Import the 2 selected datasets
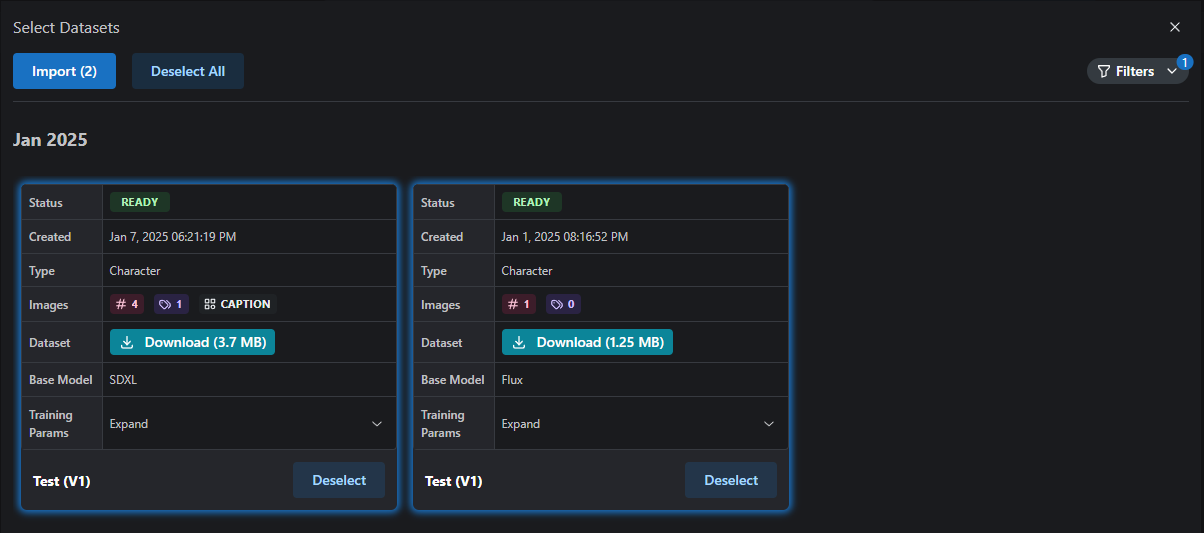This screenshot has width=1204, height=533. pos(64,71)
